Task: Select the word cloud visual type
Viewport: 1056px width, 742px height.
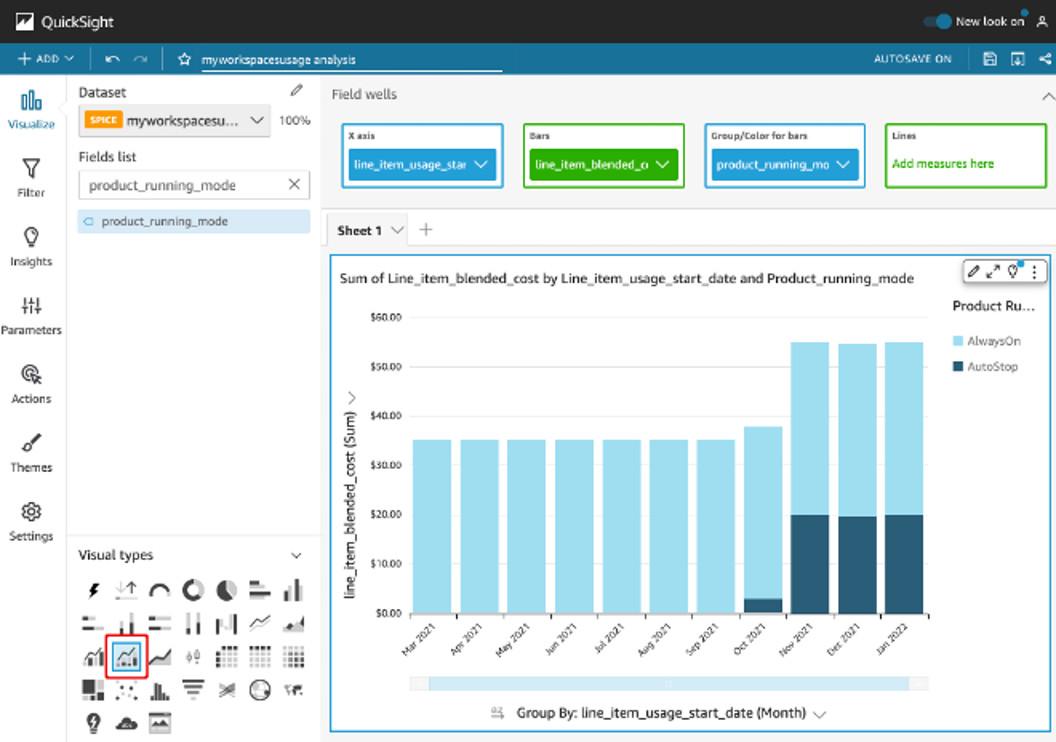Action: (126, 724)
